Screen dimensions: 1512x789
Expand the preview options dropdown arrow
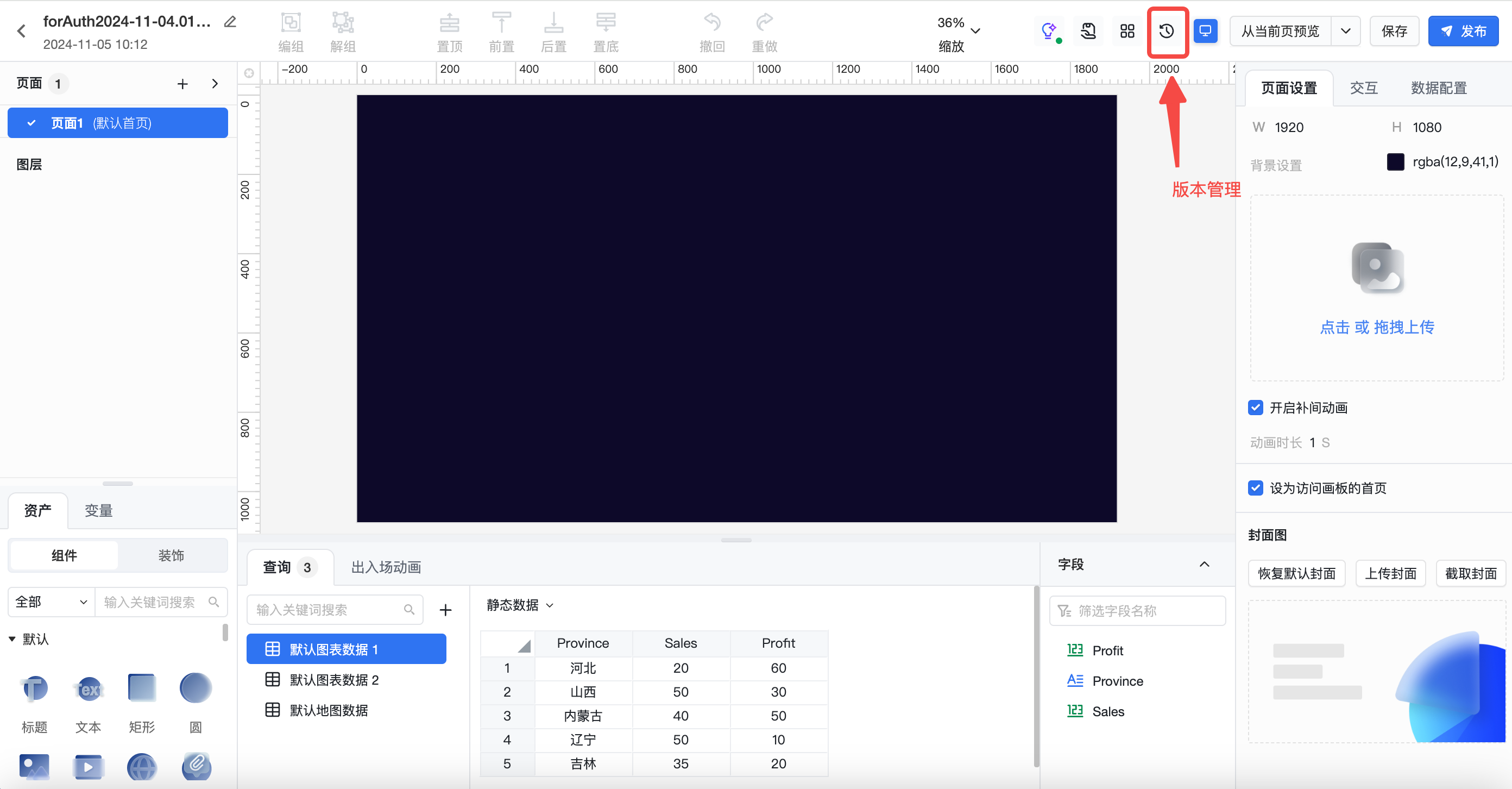coord(1346,31)
